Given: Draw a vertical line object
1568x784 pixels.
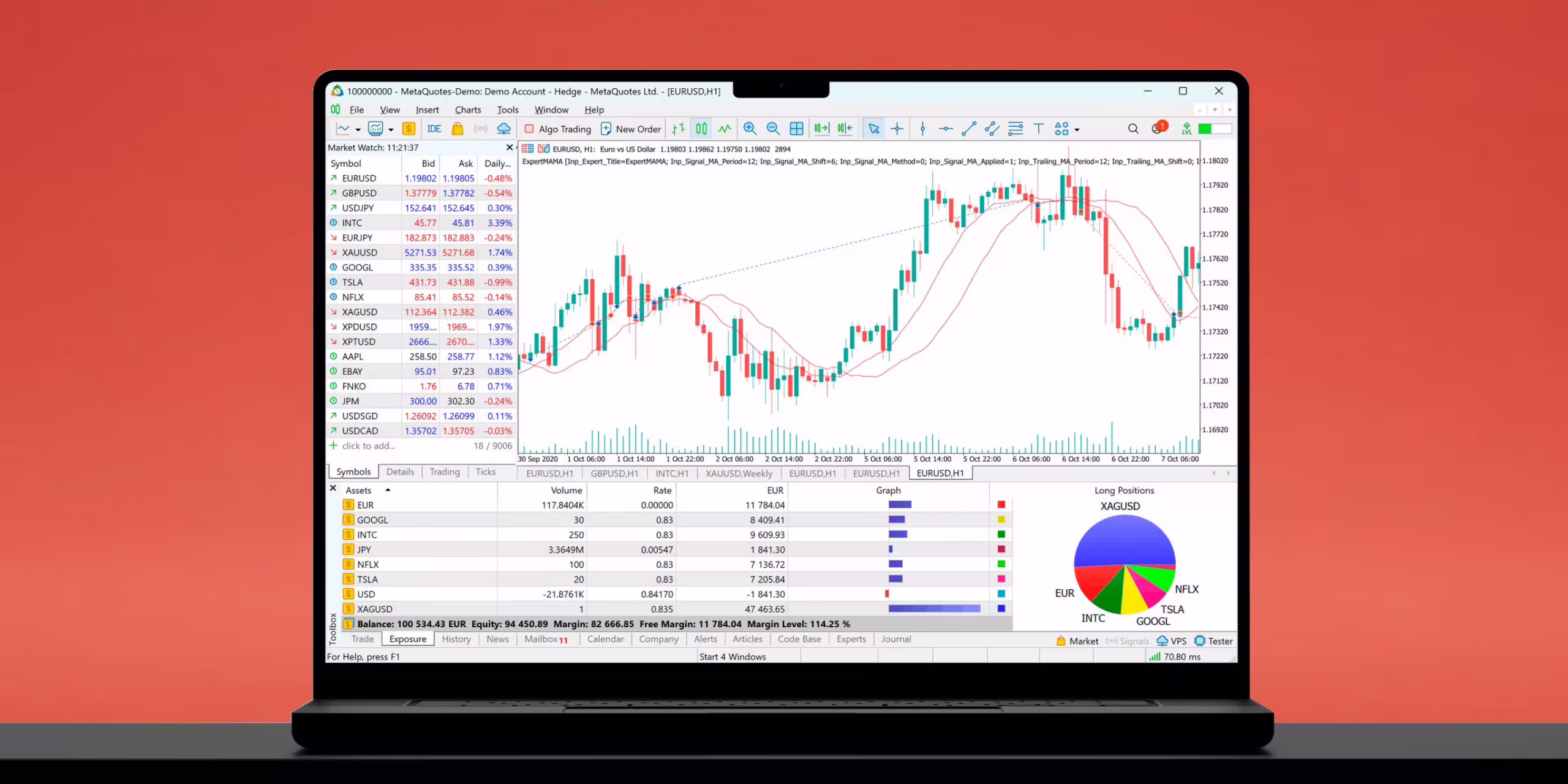Looking at the screenshot, I should 922,129.
